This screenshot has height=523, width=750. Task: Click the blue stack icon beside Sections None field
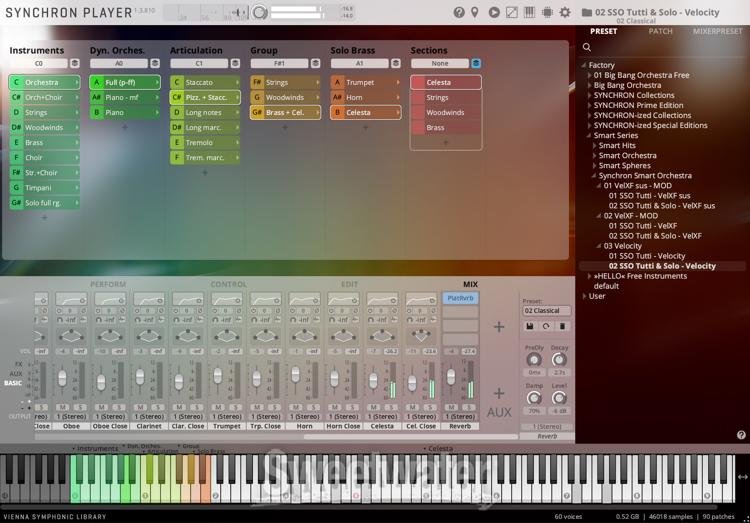476,63
